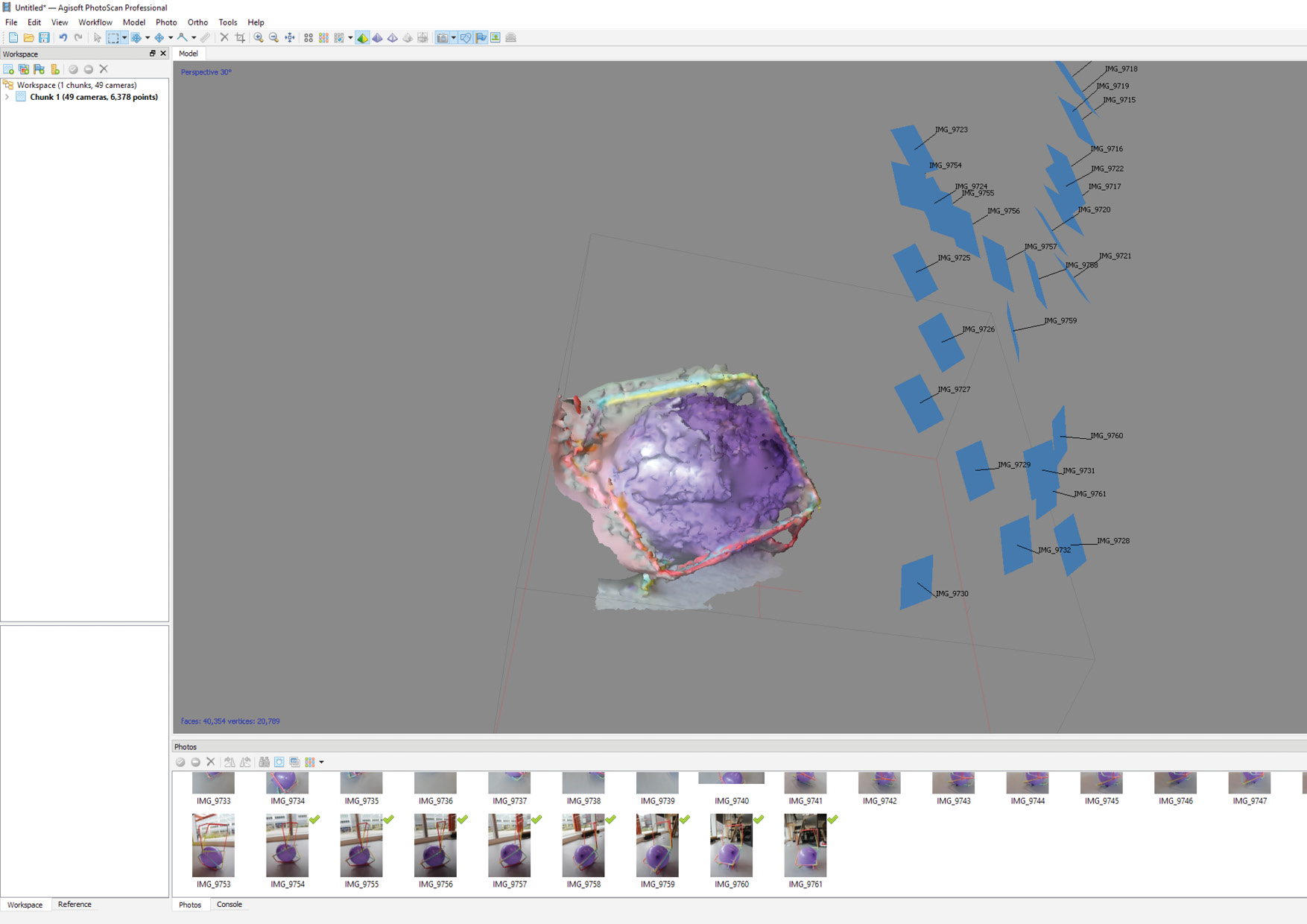Select the Crop selection tool
This screenshot has height=924, width=1307.
240,38
